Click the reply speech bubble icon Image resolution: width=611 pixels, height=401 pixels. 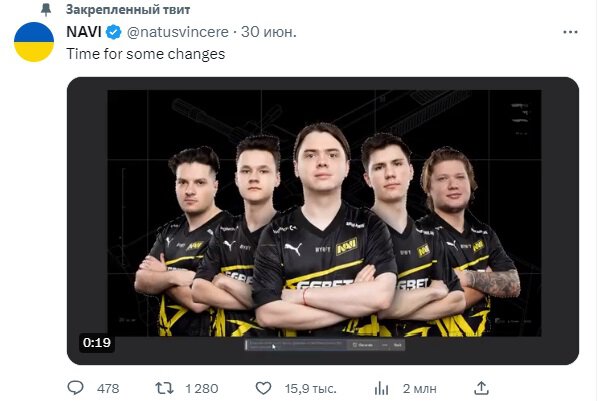[x=75, y=388]
